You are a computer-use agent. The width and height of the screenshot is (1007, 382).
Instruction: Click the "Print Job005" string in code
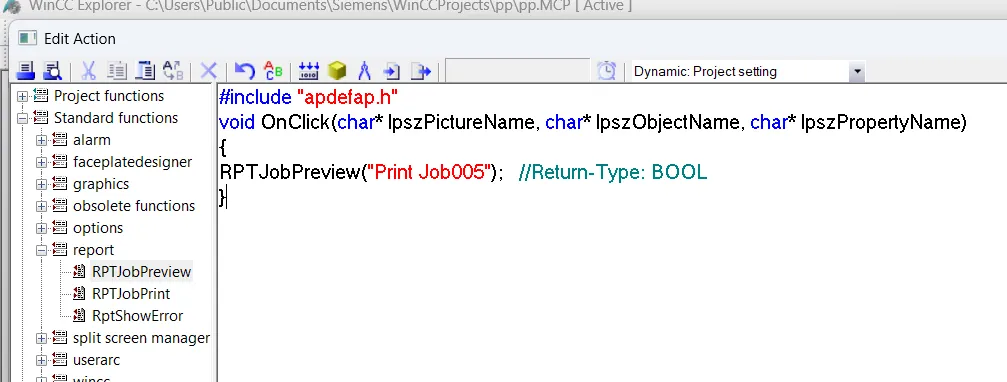tap(428, 172)
